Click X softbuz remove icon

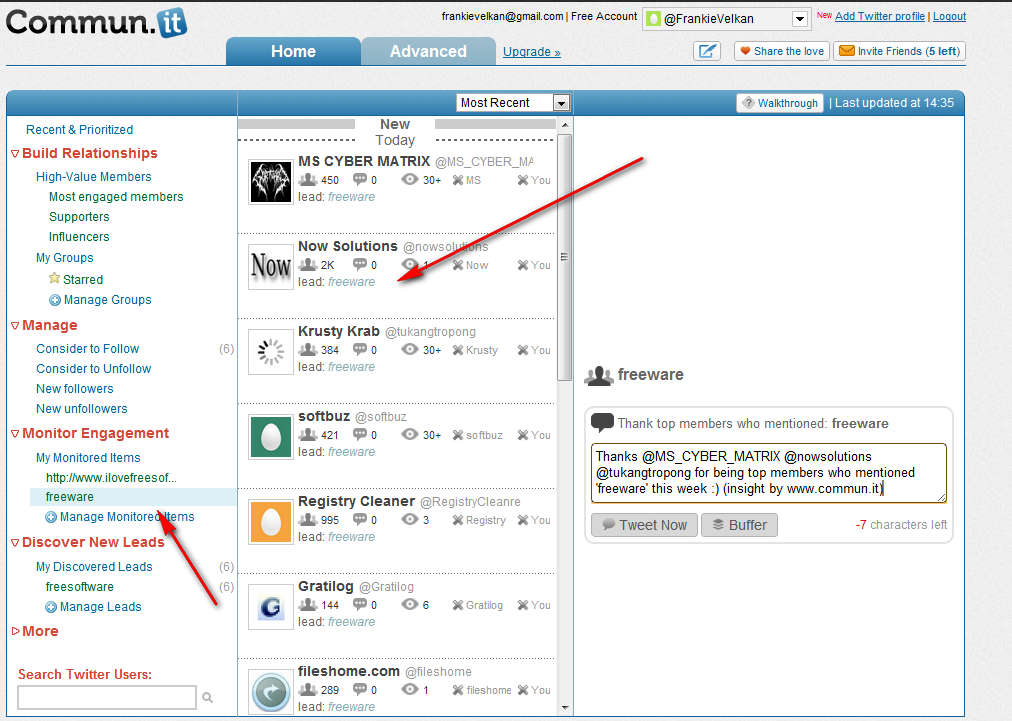[458, 435]
